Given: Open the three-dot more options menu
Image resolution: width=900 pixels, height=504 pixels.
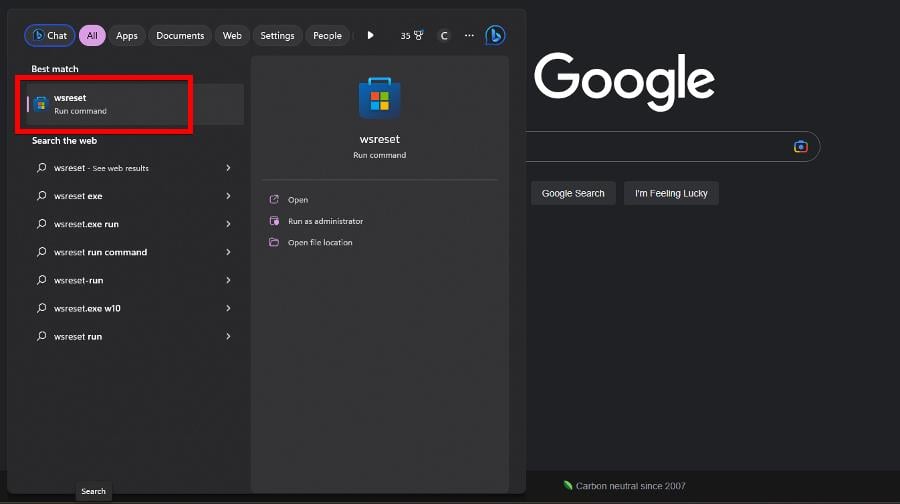Looking at the screenshot, I should pos(469,36).
